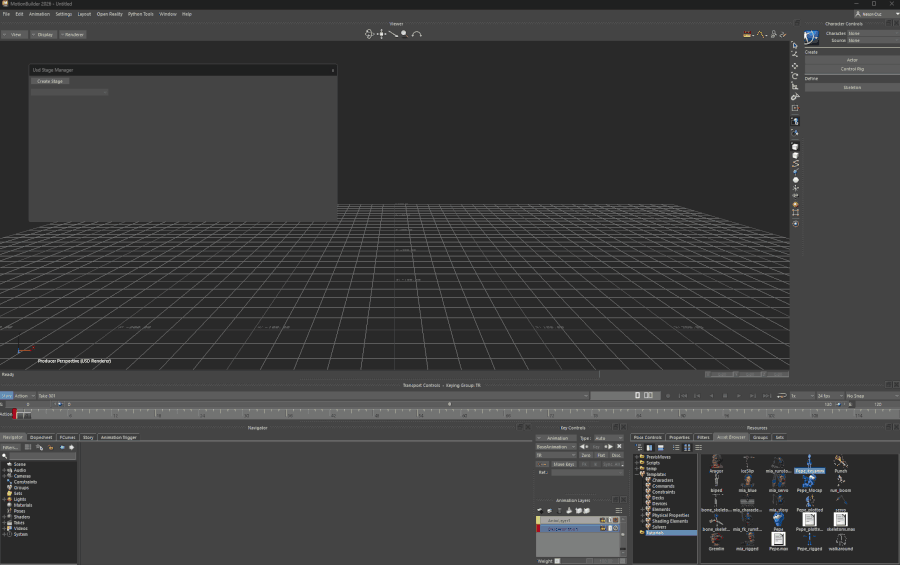The image size is (900, 565).
Task: Click the Control Rig button
Action: [x=851, y=69]
